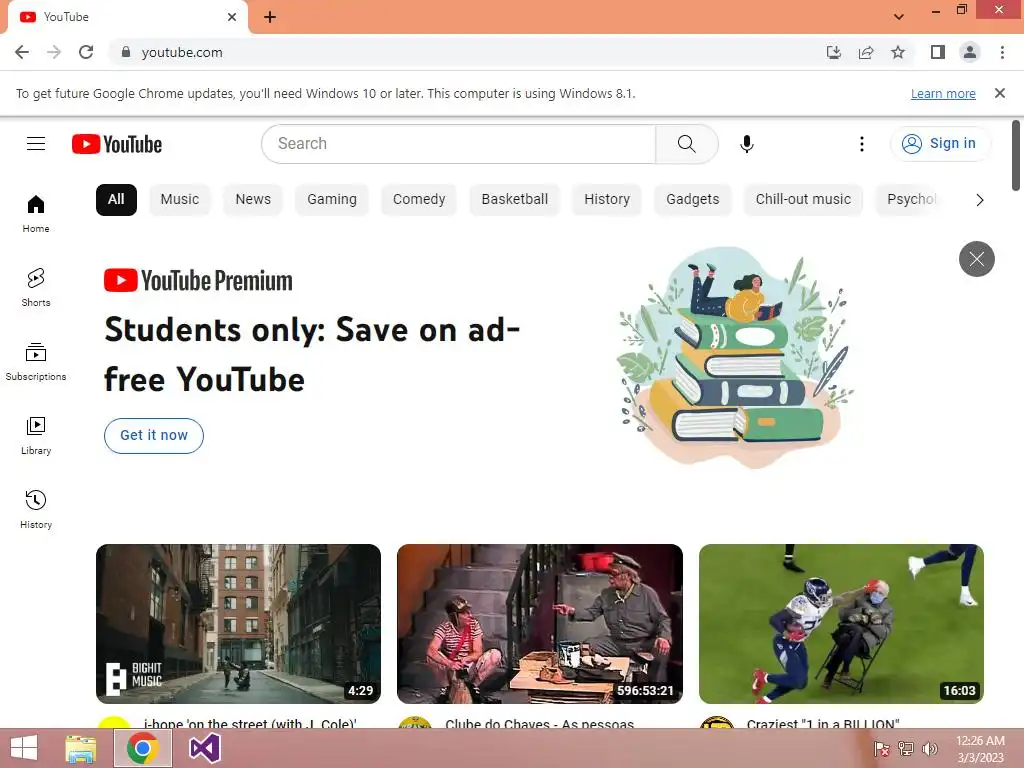This screenshot has width=1024, height=768.
Task: Open Chrome side panel
Action: (x=938, y=52)
